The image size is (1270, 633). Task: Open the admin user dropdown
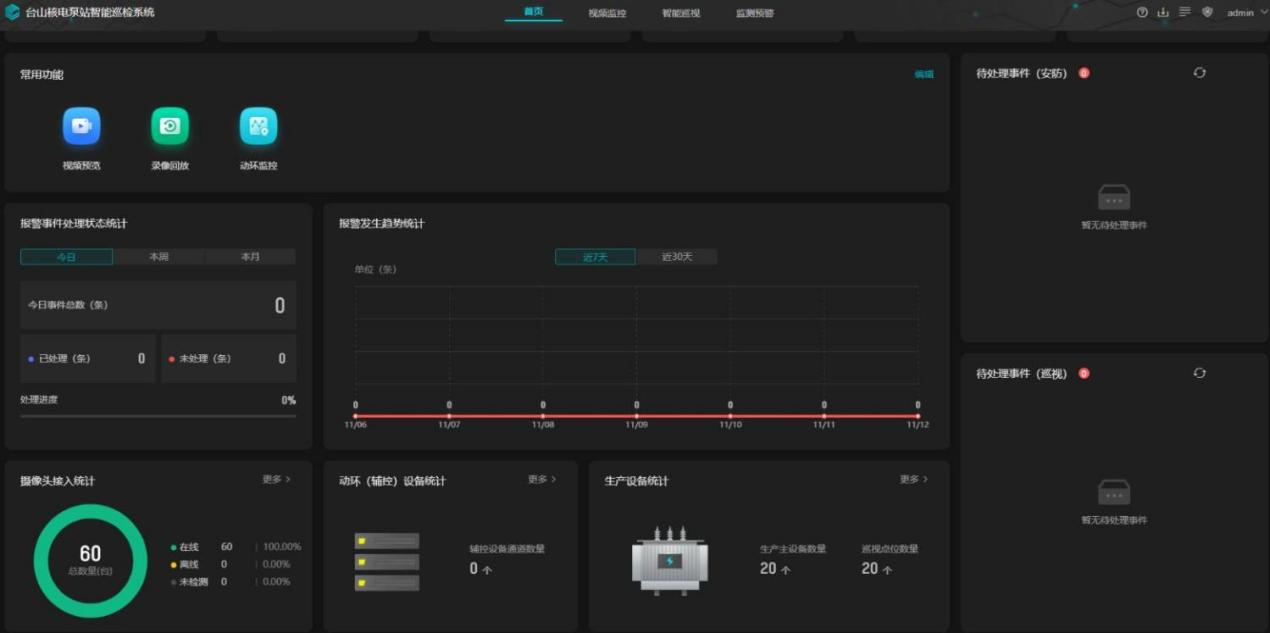pyautogui.click(x=1244, y=13)
